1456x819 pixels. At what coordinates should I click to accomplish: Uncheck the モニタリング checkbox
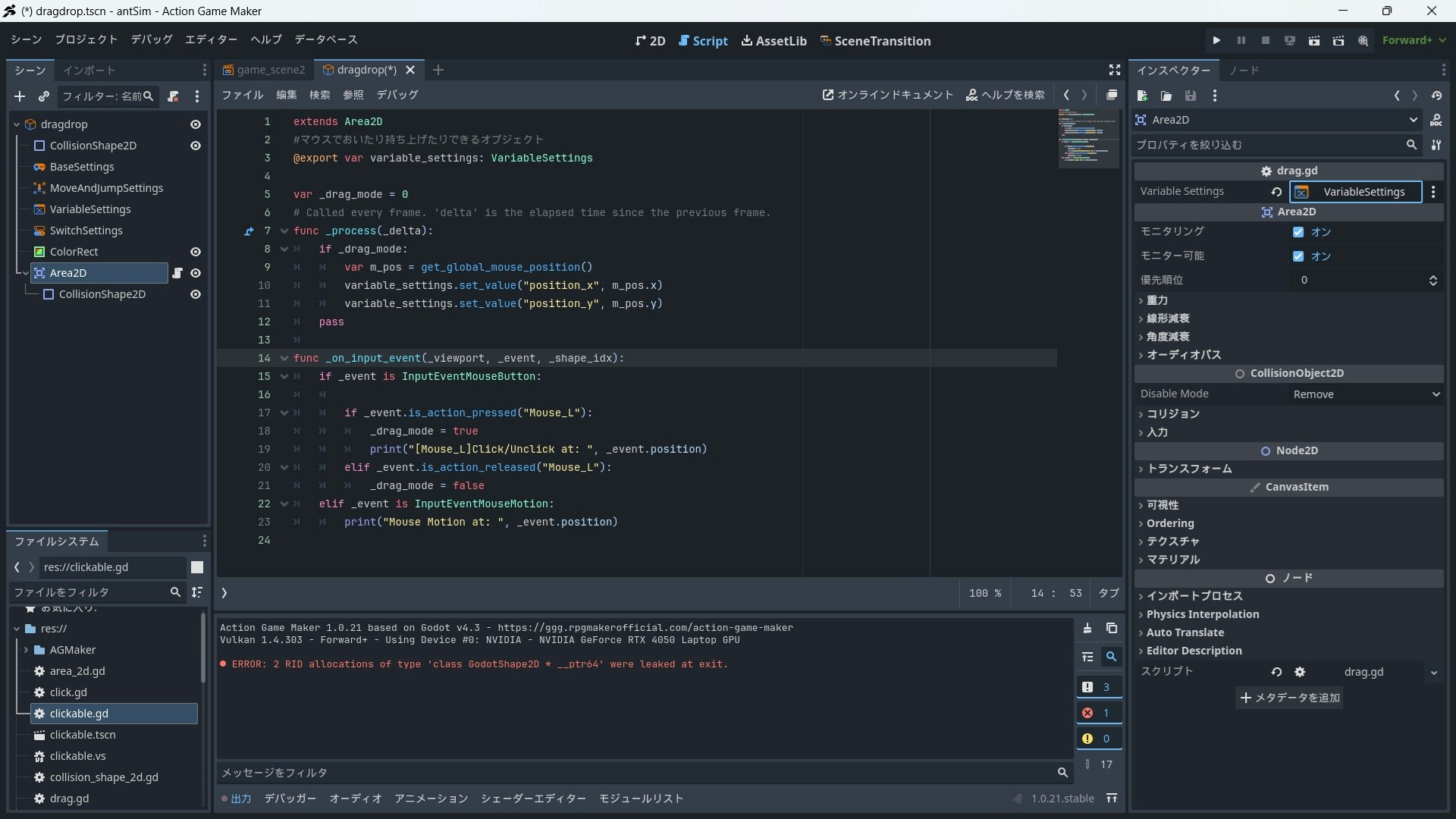[x=1298, y=232]
